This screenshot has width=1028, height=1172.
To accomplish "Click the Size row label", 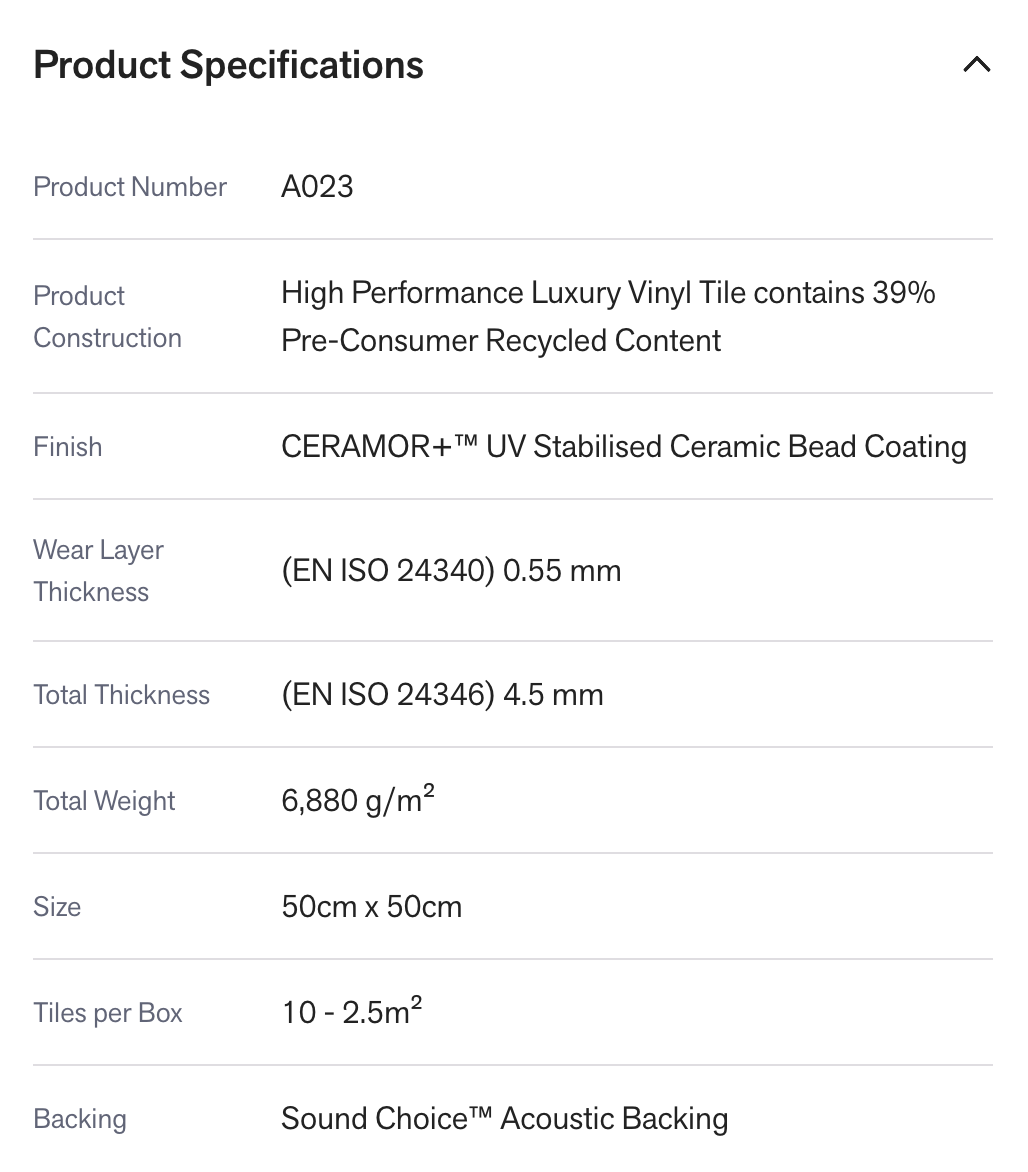I will 57,907.
